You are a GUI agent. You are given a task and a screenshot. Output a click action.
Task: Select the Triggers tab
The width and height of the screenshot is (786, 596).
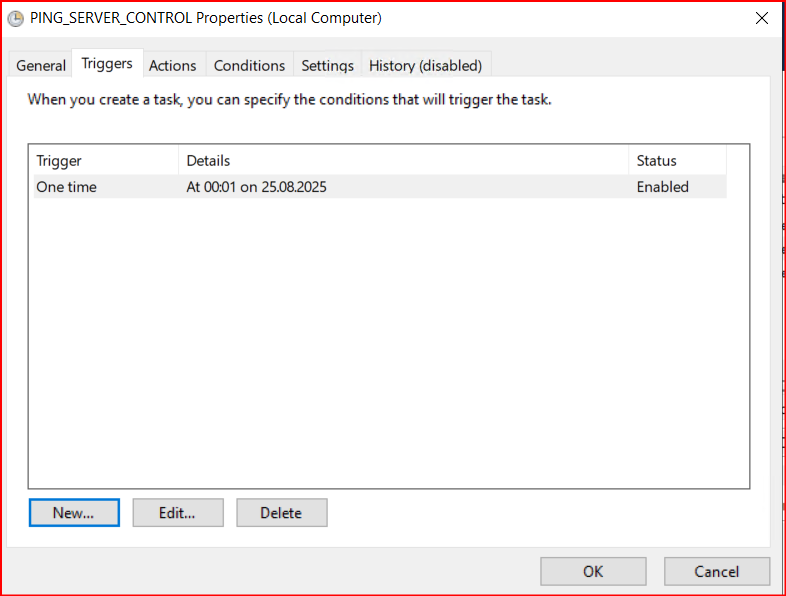(x=107, y=64)
